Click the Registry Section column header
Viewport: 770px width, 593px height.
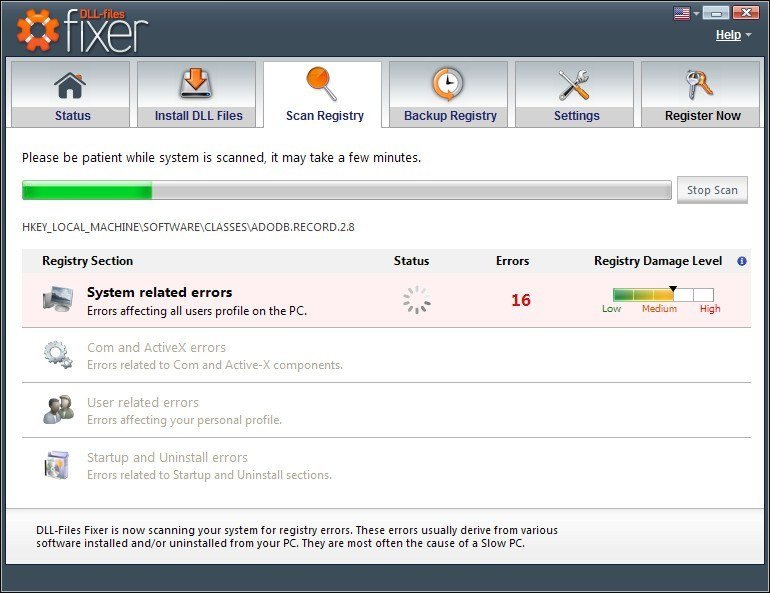pyautogui.click(x=87, y=261)
